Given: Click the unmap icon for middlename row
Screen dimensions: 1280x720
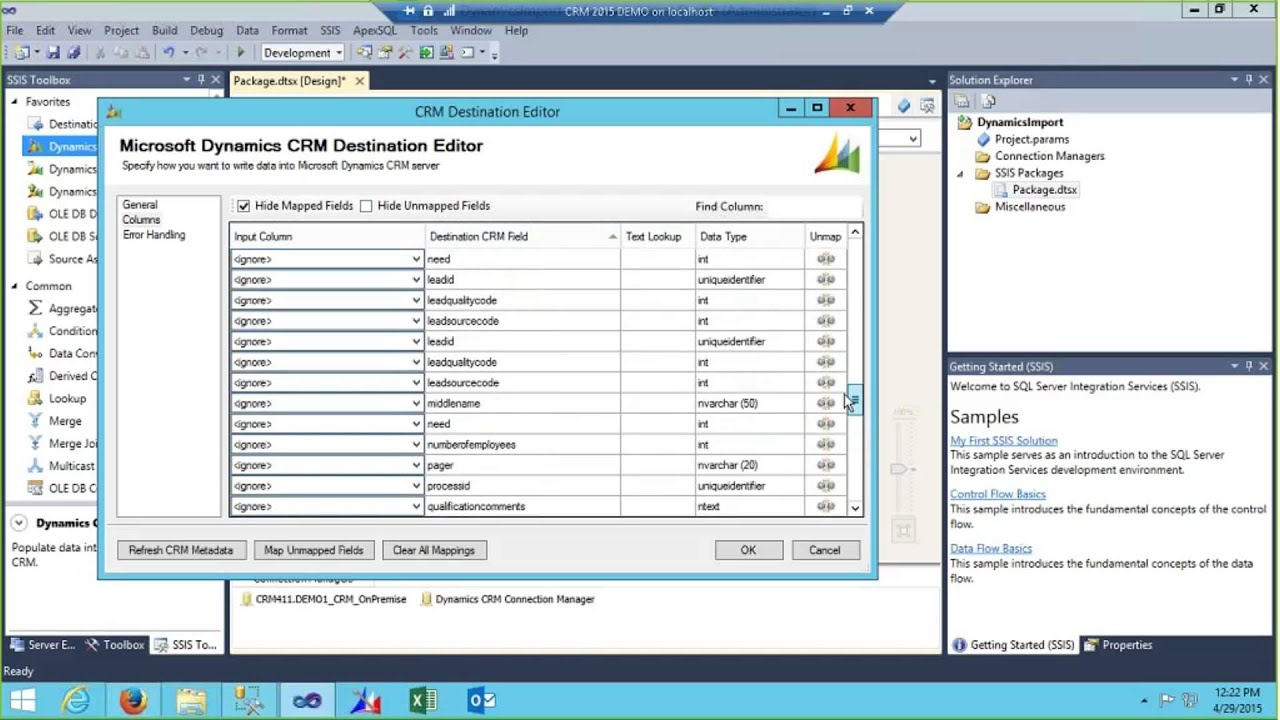Looking at the screenshot, I should (825, 403).
